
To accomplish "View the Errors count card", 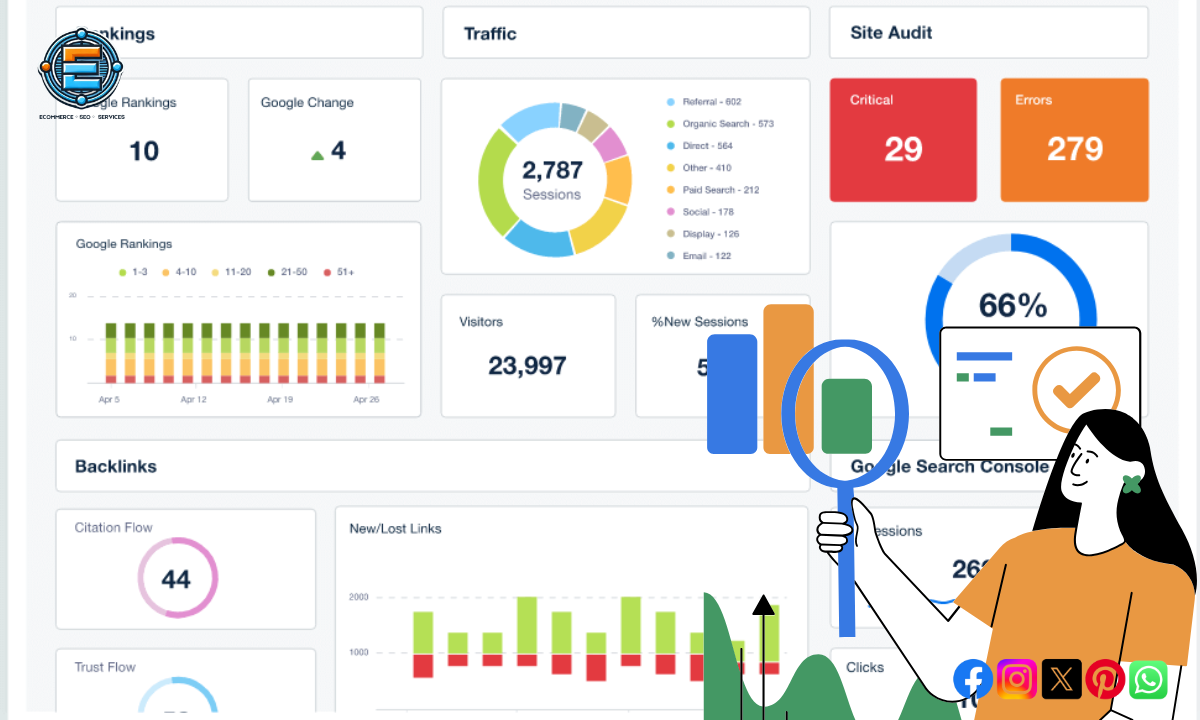I will (x=1074, y=139).
